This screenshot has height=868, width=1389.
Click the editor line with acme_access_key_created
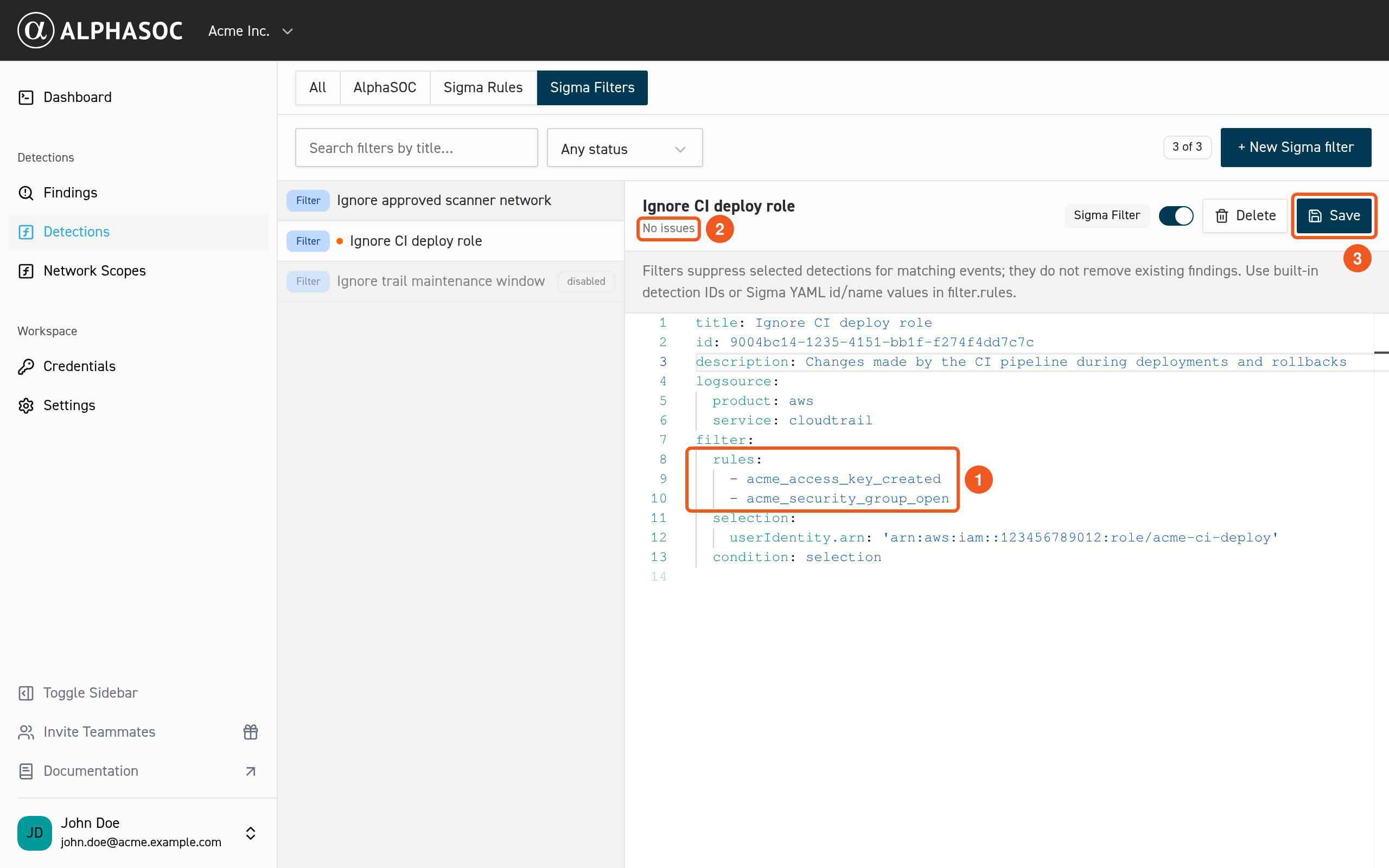coord(834,479)
